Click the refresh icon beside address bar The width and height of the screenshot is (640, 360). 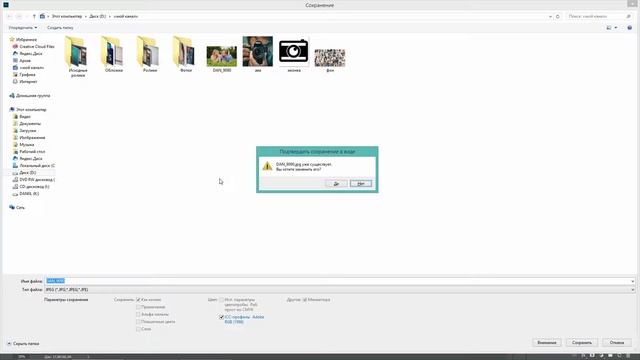(558, 16)
